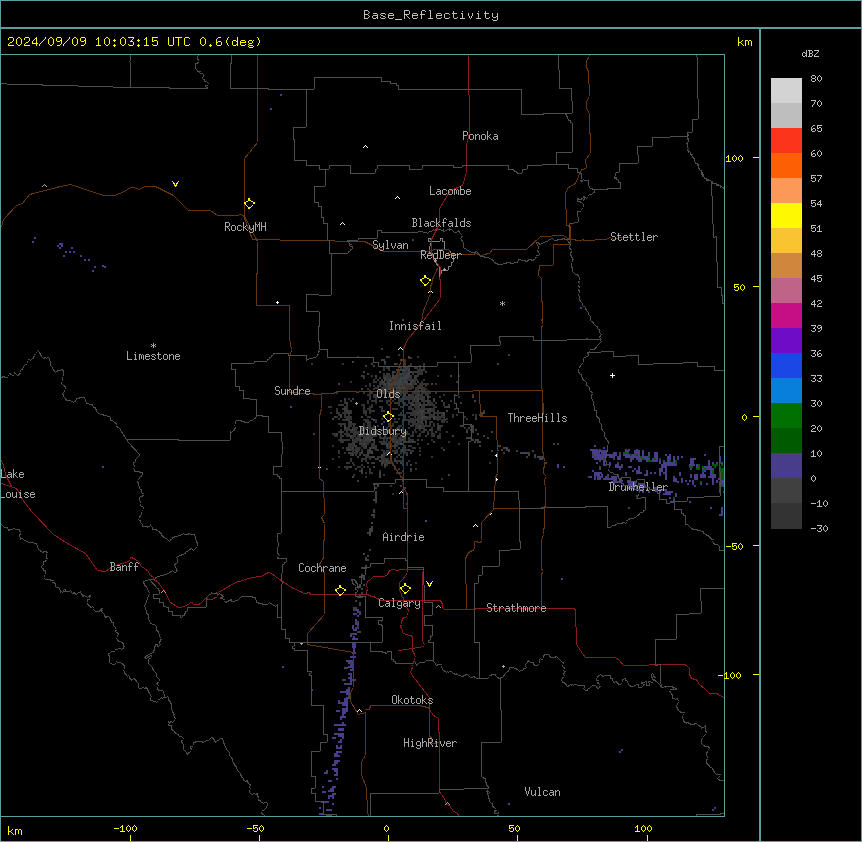Click the Didsbury town label
The height and width of the screenshot is (842, 862).
coord(382,431)
